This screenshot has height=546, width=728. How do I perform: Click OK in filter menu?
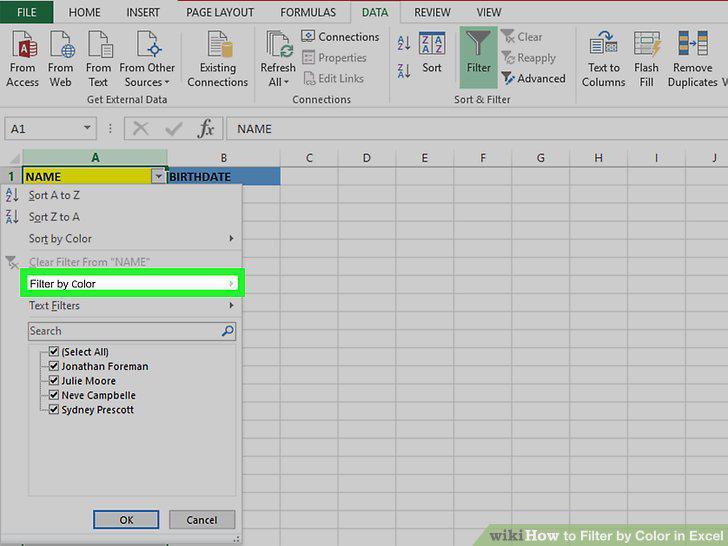point(126,520)
